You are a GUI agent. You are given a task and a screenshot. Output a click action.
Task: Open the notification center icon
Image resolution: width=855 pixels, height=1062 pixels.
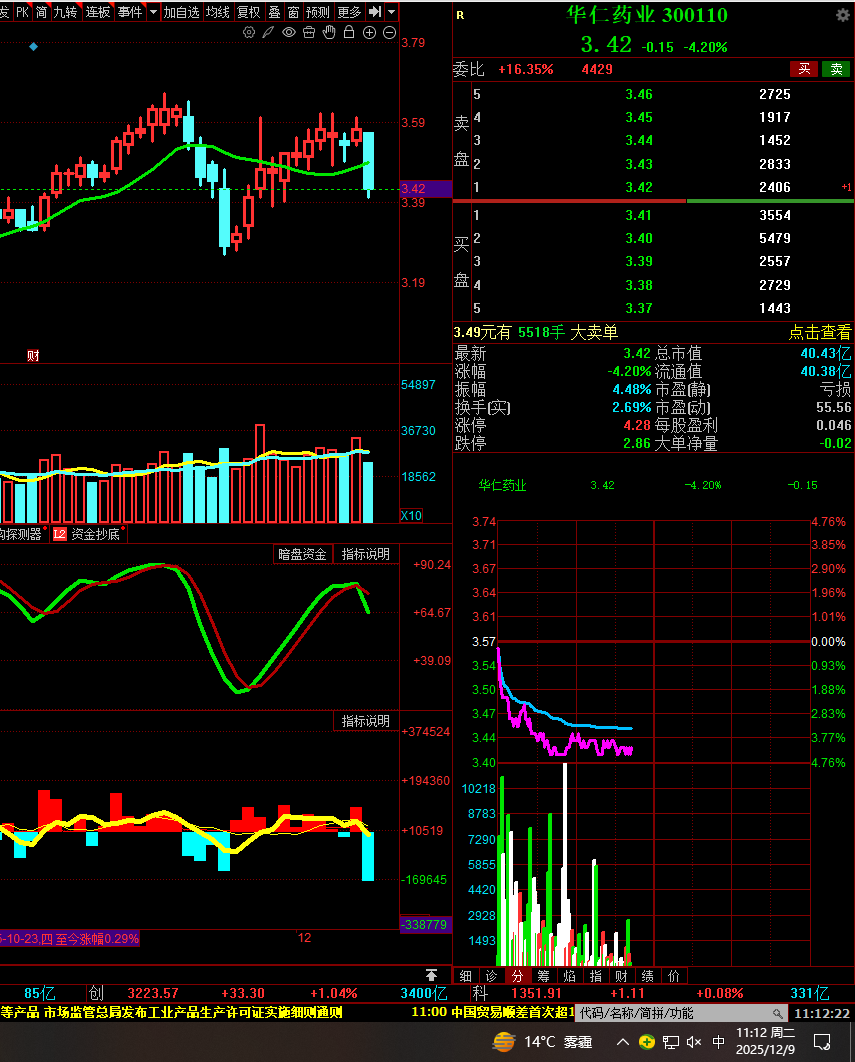tap(822, 1042)
